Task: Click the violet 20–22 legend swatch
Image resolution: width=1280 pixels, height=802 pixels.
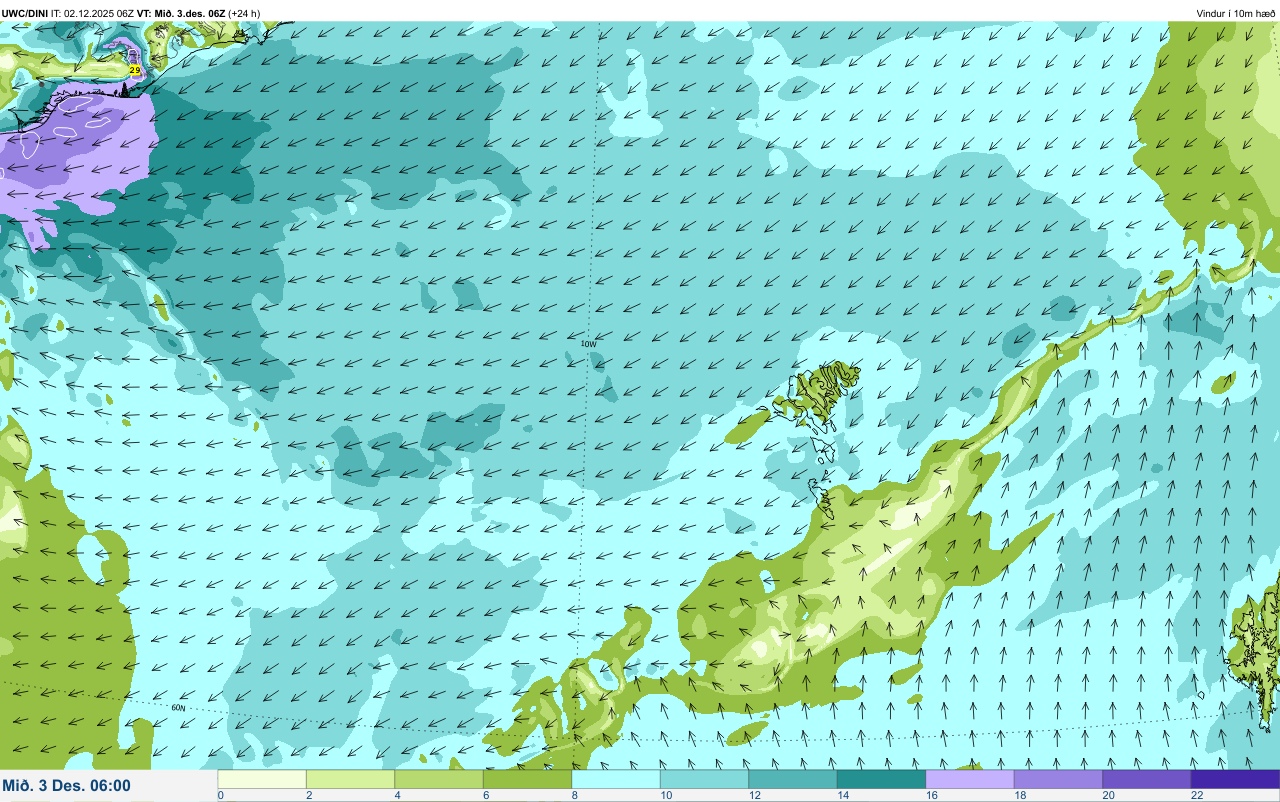Action: point(1147,779)
